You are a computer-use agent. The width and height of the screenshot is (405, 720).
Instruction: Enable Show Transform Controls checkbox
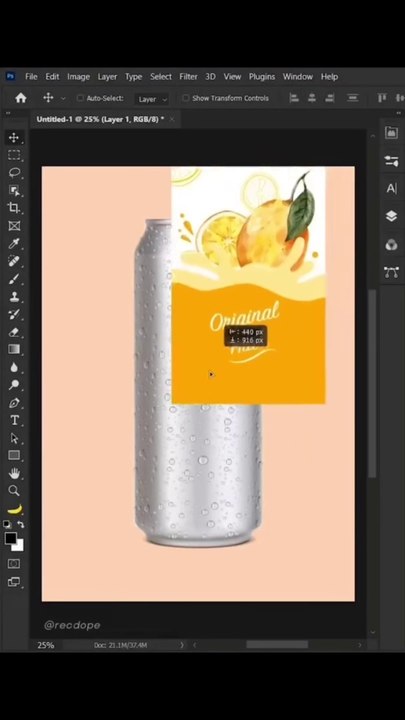click(186, 98)
